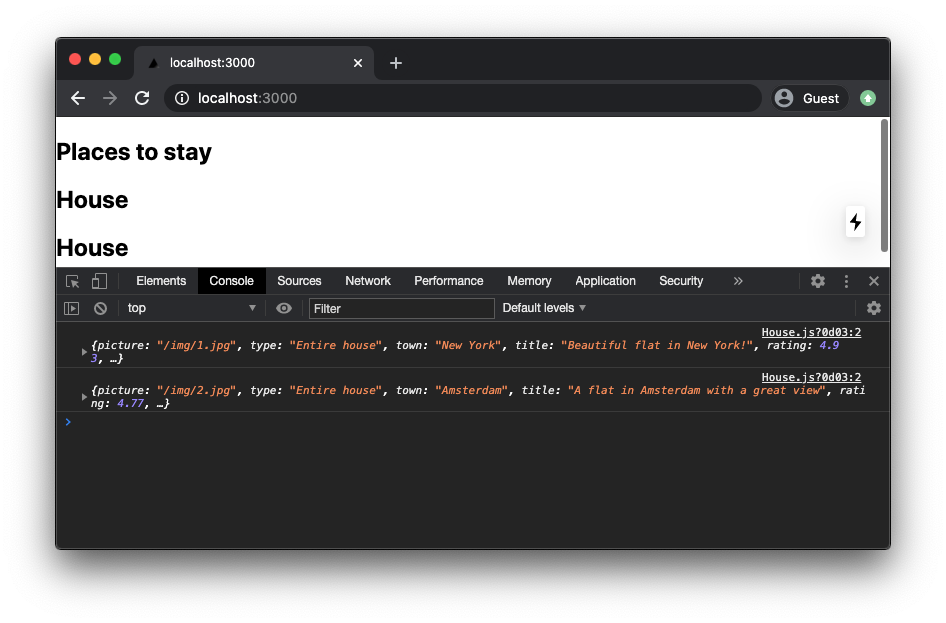This screenshot has width=946, height=623.
Task: Clear the console with the ban icon
Action: [100, 309]
